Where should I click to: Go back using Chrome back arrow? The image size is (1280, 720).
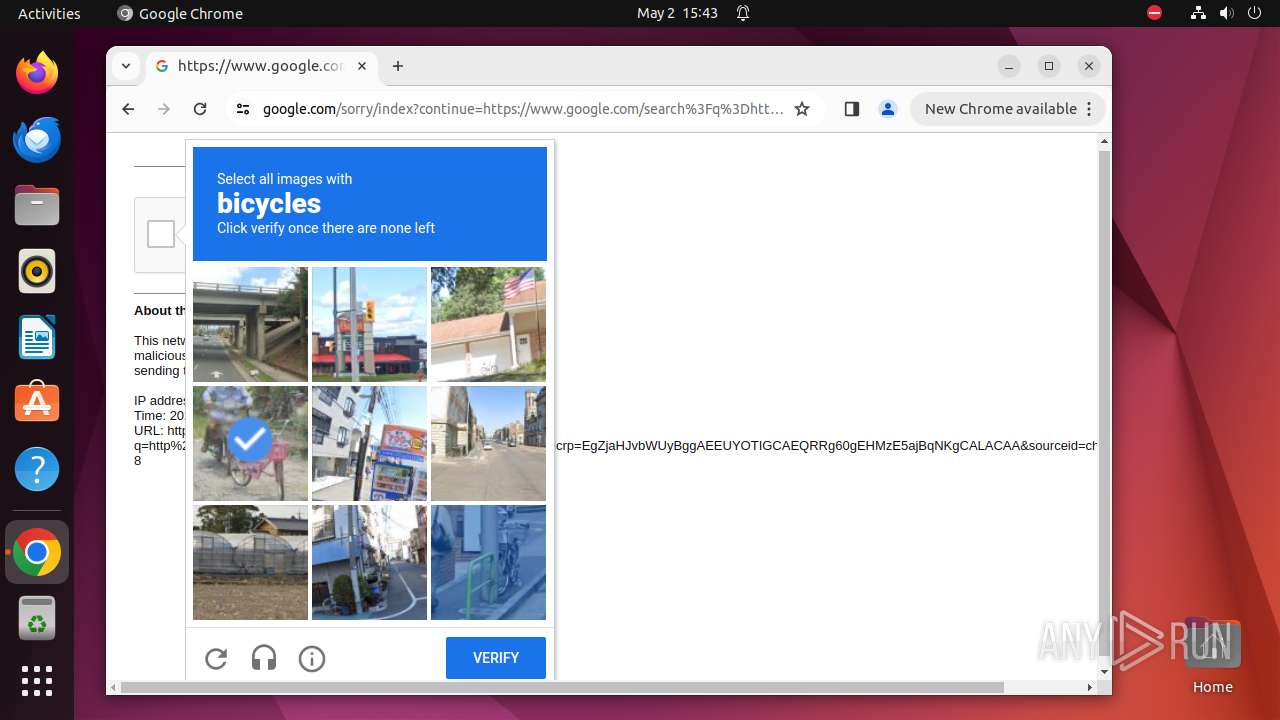128,109
